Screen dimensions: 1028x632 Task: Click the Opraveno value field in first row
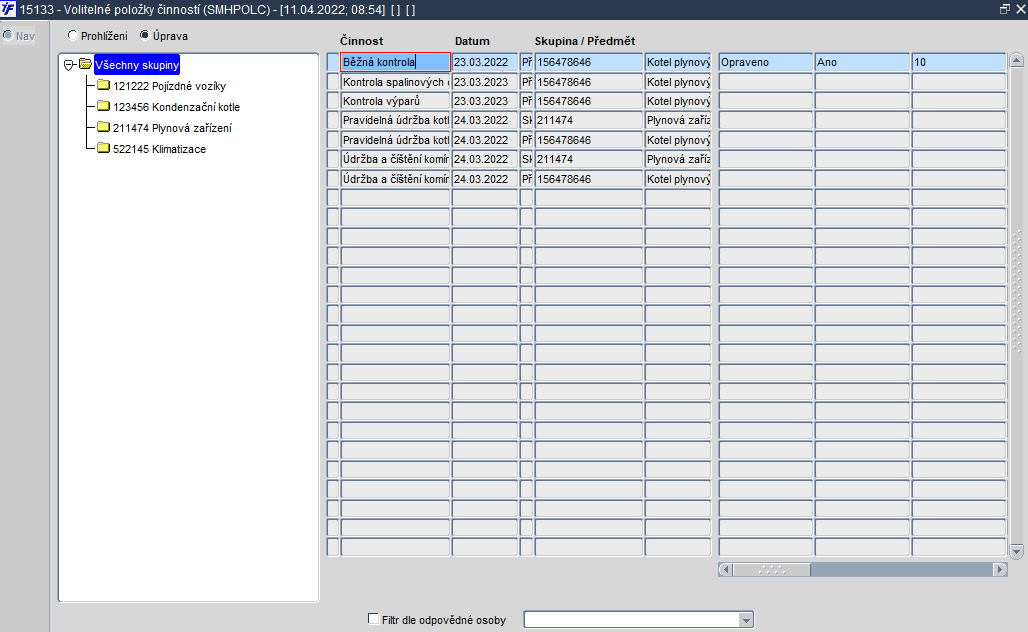tap(765, 62)
